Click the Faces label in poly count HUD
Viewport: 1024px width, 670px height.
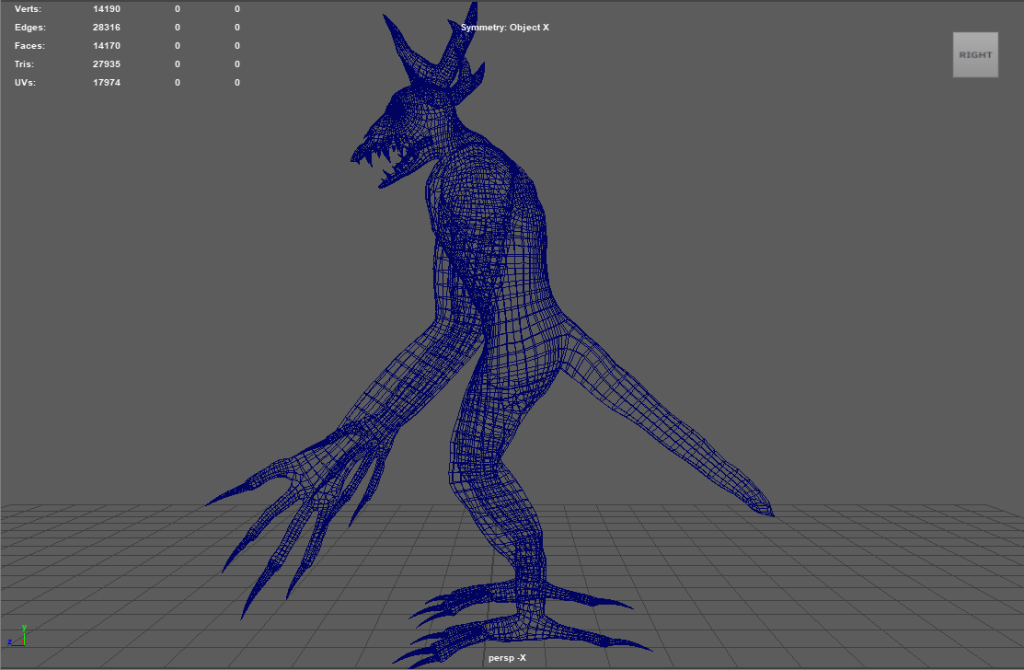tap(30, 46)
